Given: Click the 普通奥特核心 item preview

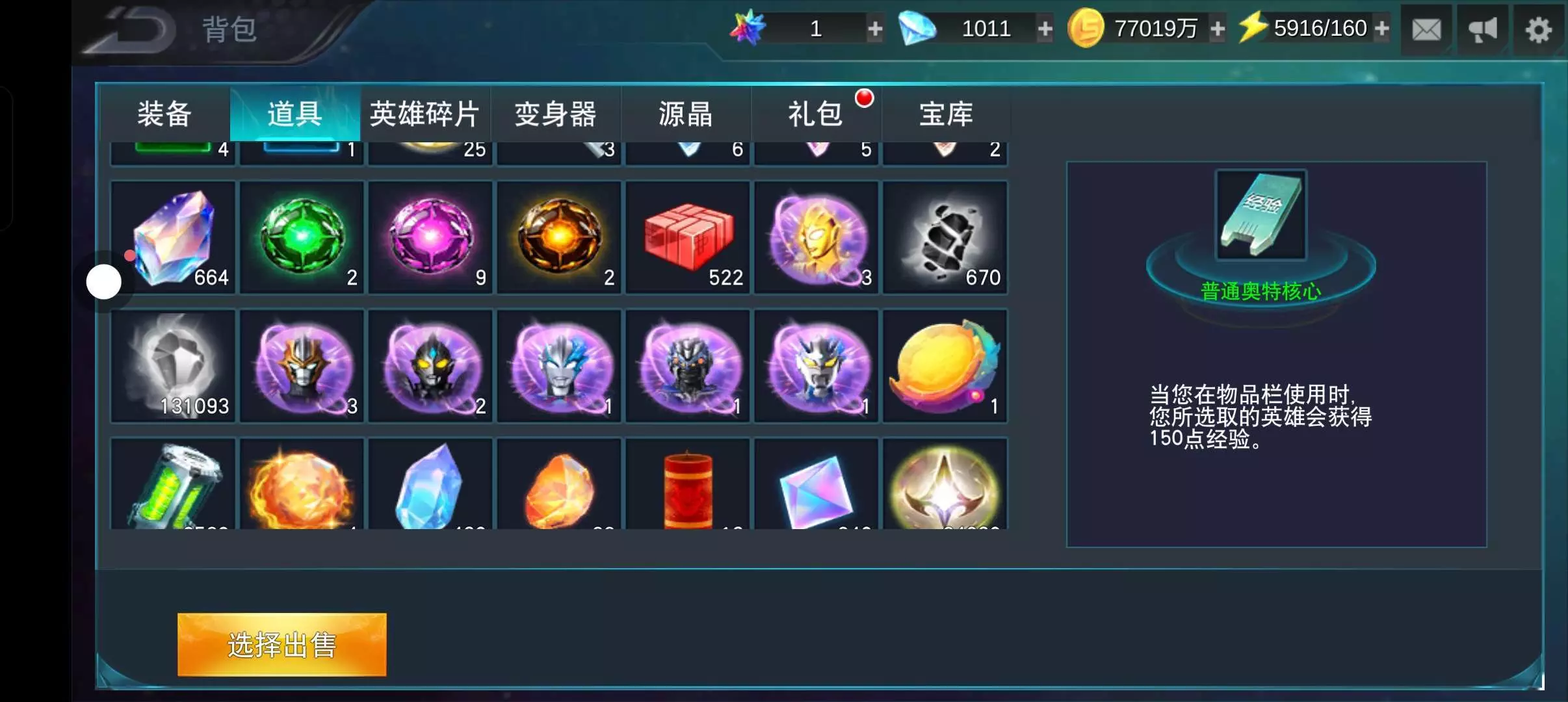Looking at the screenshot, I should [x=1261, y=215].
